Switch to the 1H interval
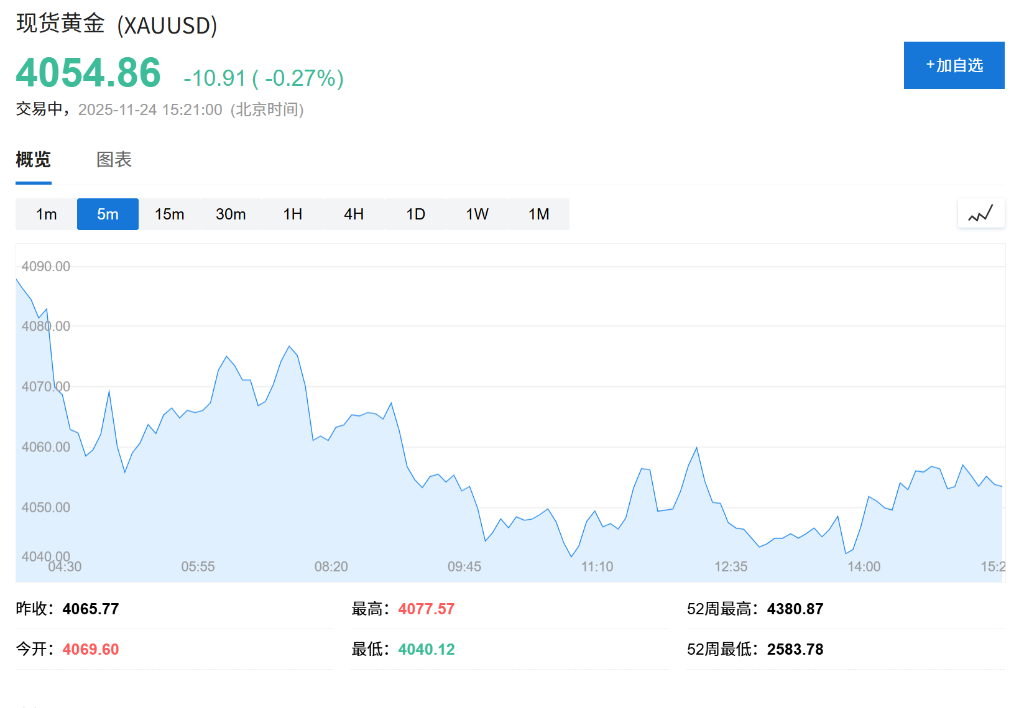 292,213
